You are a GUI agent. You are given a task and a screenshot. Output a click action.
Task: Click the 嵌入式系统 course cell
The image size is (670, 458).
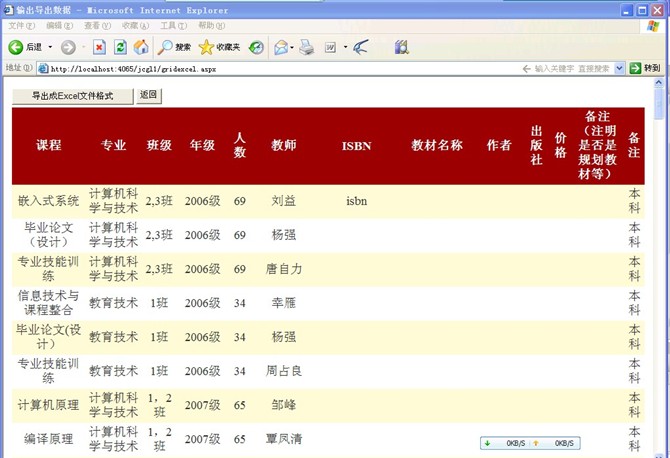49,201
